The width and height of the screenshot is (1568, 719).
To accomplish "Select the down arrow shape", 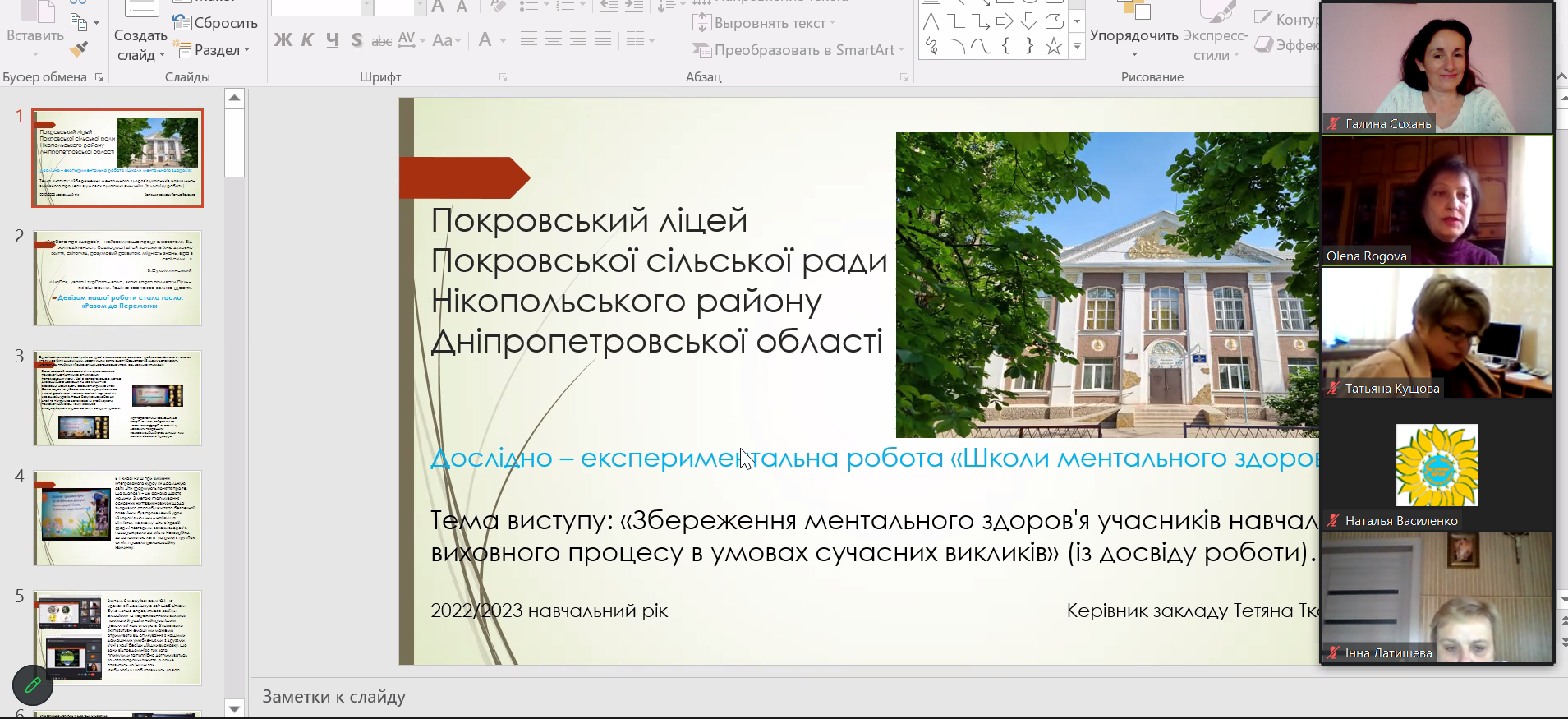I will [1029, 21].
